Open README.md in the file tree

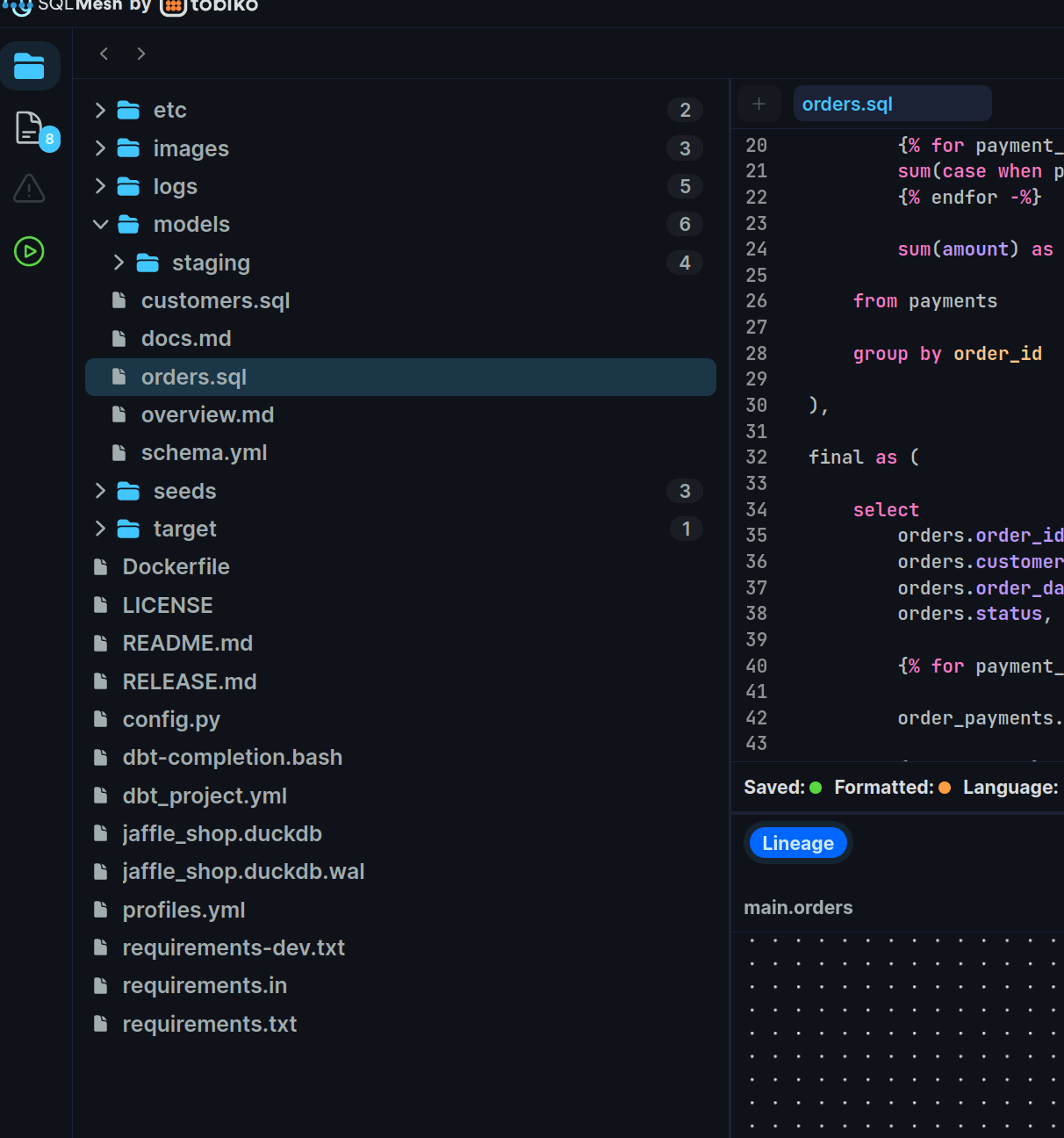(187, 643)
